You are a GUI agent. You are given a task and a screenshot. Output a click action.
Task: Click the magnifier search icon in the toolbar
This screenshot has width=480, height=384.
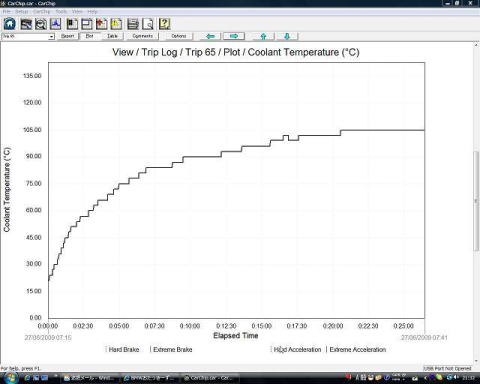click(41, 24)
